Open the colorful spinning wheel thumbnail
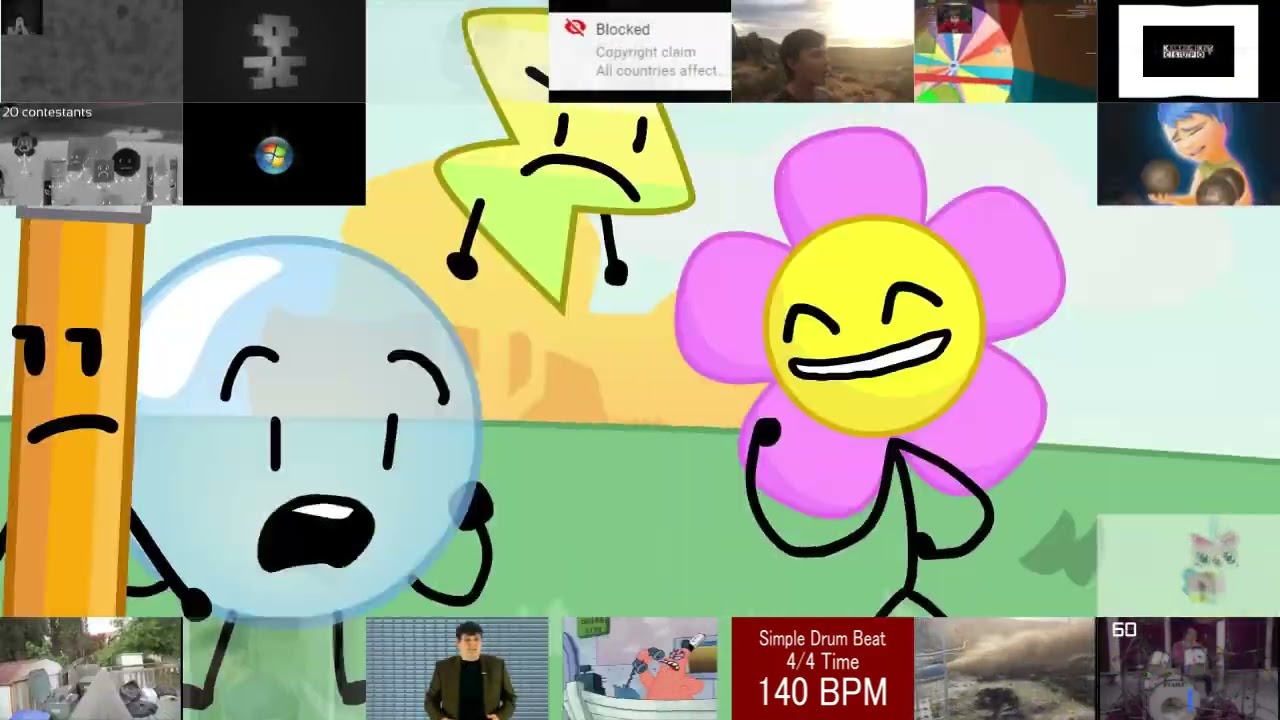This screenshot has width=1280, height=720. [1005, 51]
